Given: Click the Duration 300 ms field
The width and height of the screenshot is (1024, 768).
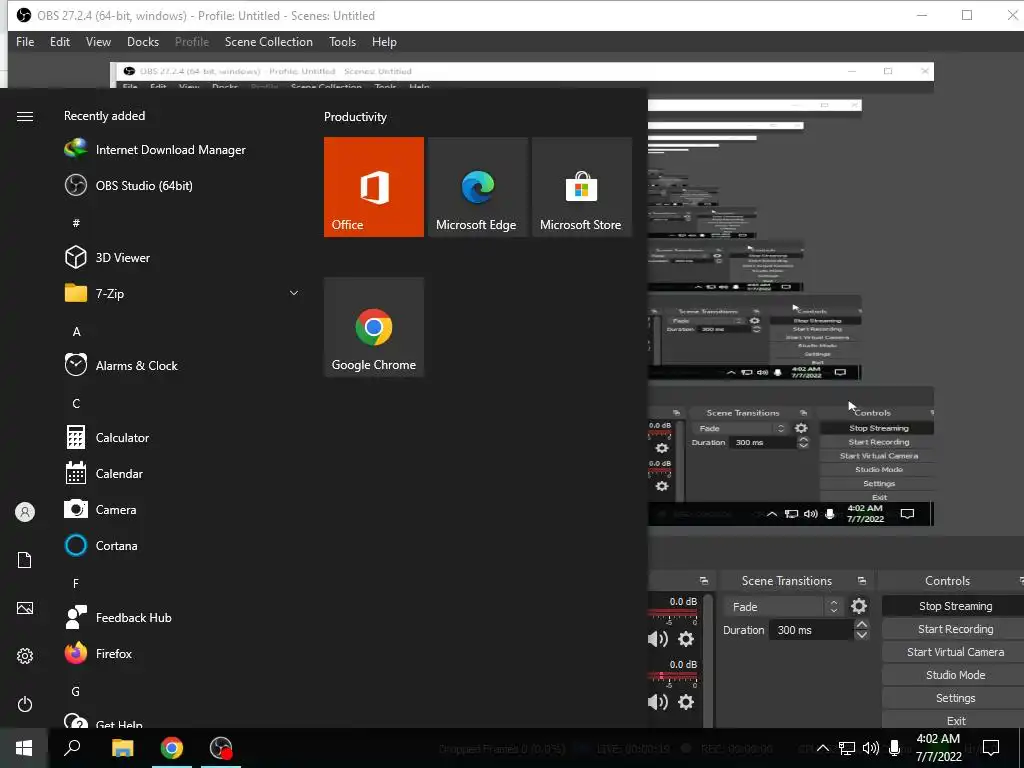Looking at the screenshot, I should pyautogui.click(x=810, y=630).
